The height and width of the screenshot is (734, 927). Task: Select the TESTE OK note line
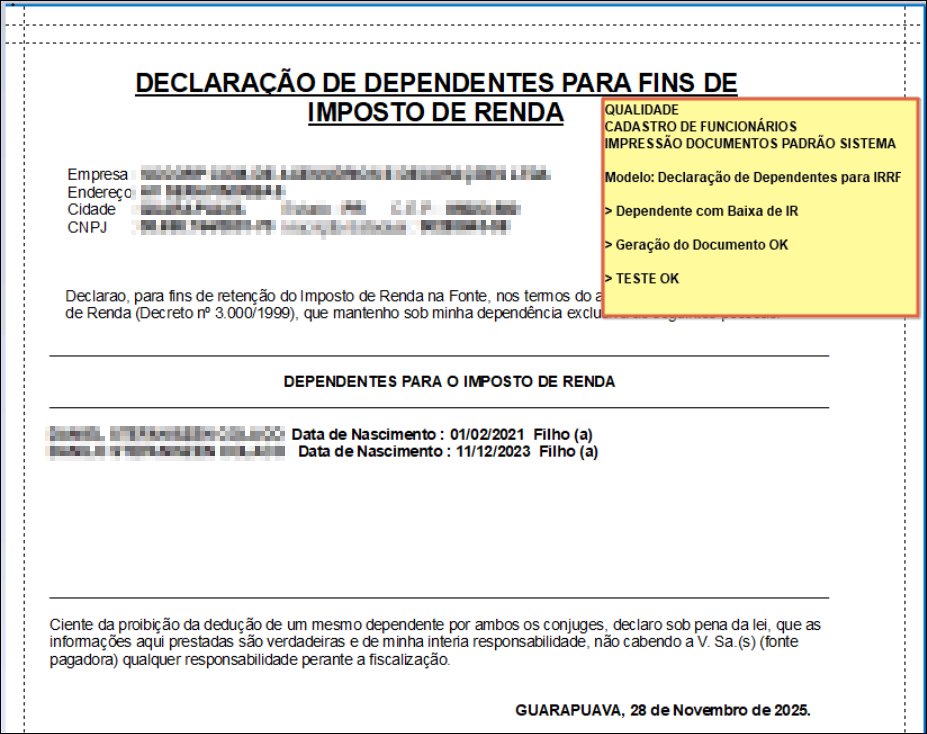coord(642,279)
